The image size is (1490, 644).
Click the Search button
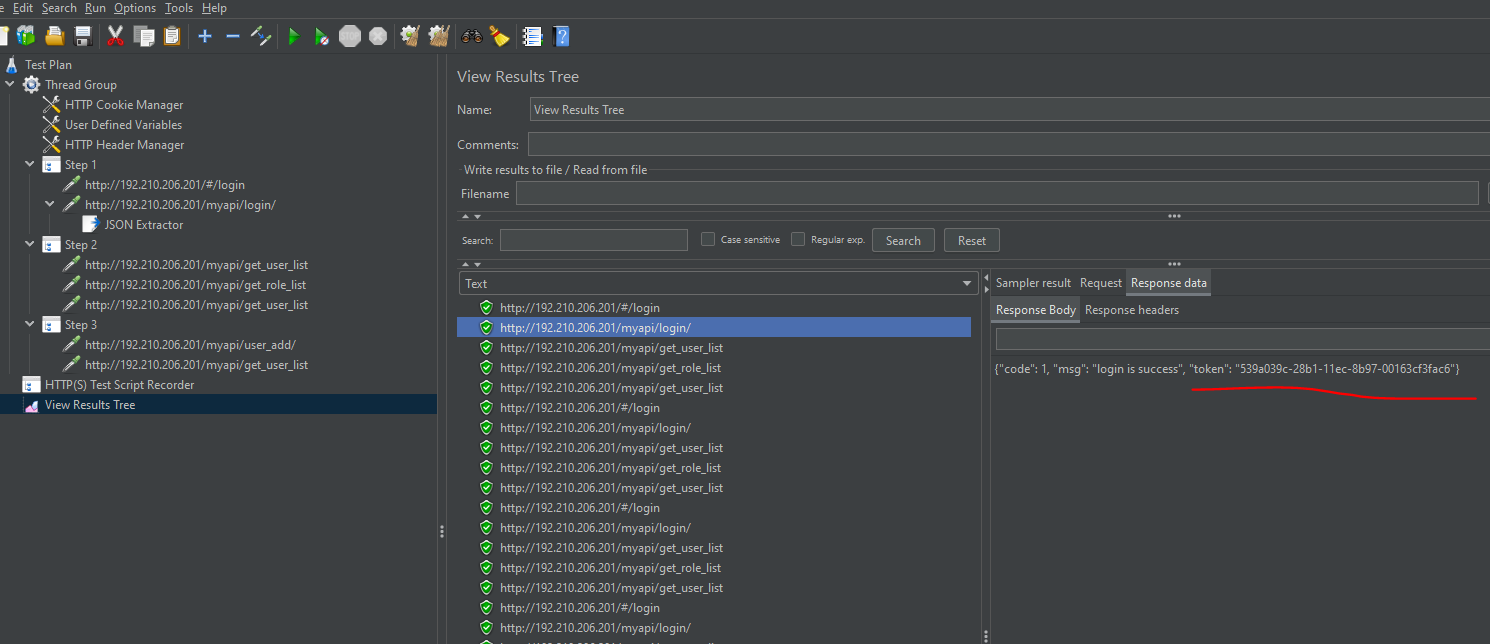point(903,240)
